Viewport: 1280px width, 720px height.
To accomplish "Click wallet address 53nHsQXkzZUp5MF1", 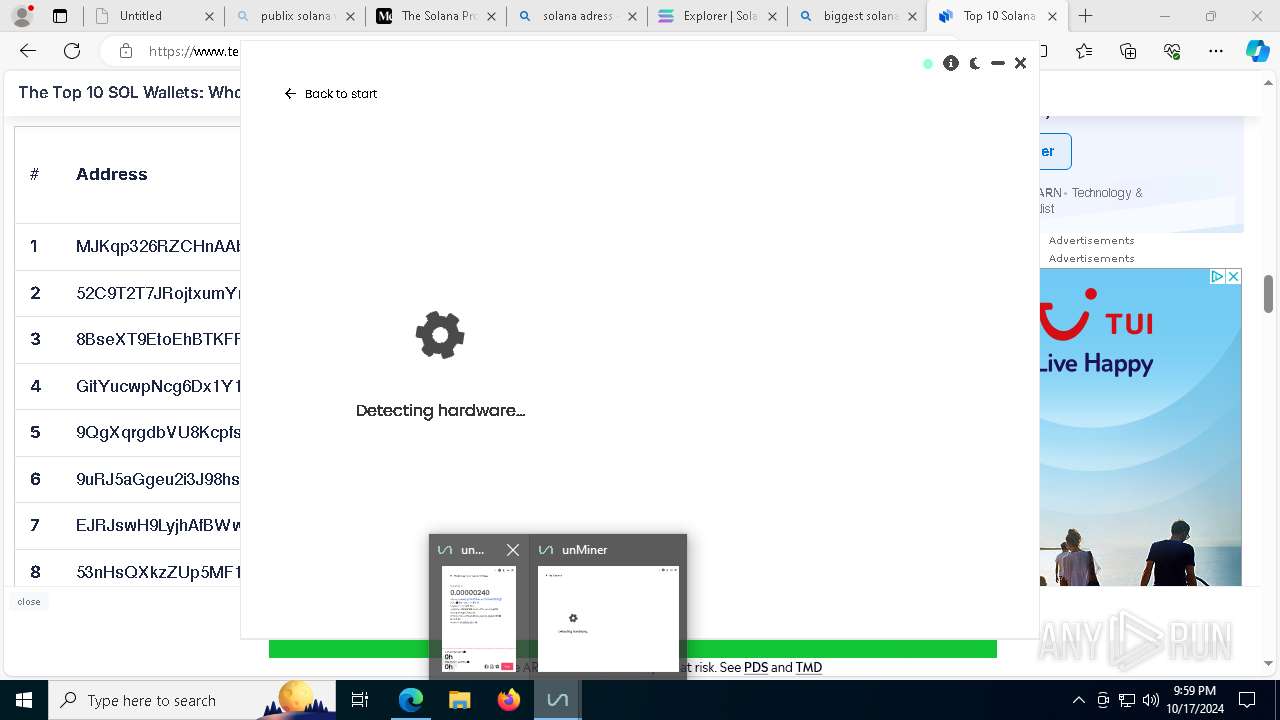I will pyautogui.click(x=158, y=572).
